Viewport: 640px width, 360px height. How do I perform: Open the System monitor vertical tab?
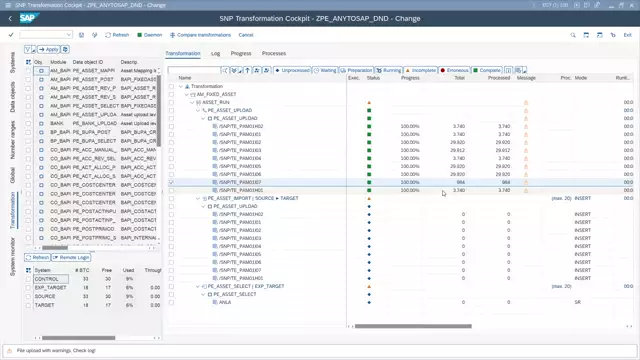12,257
